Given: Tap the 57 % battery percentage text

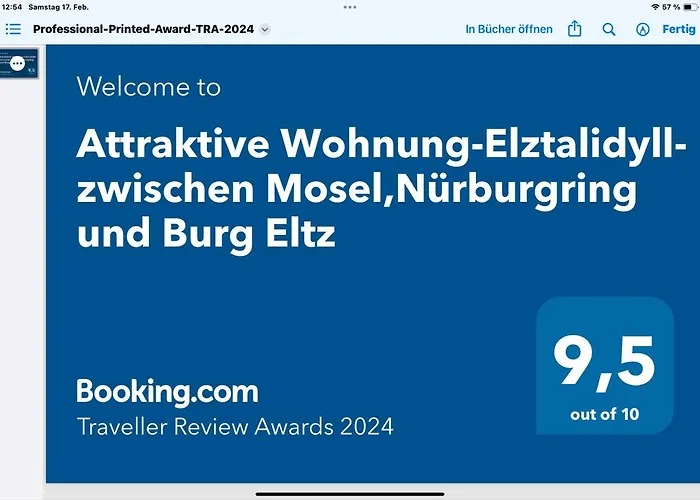Looking at the screenshot, I should pyautogui.click(x=671, y=7).
